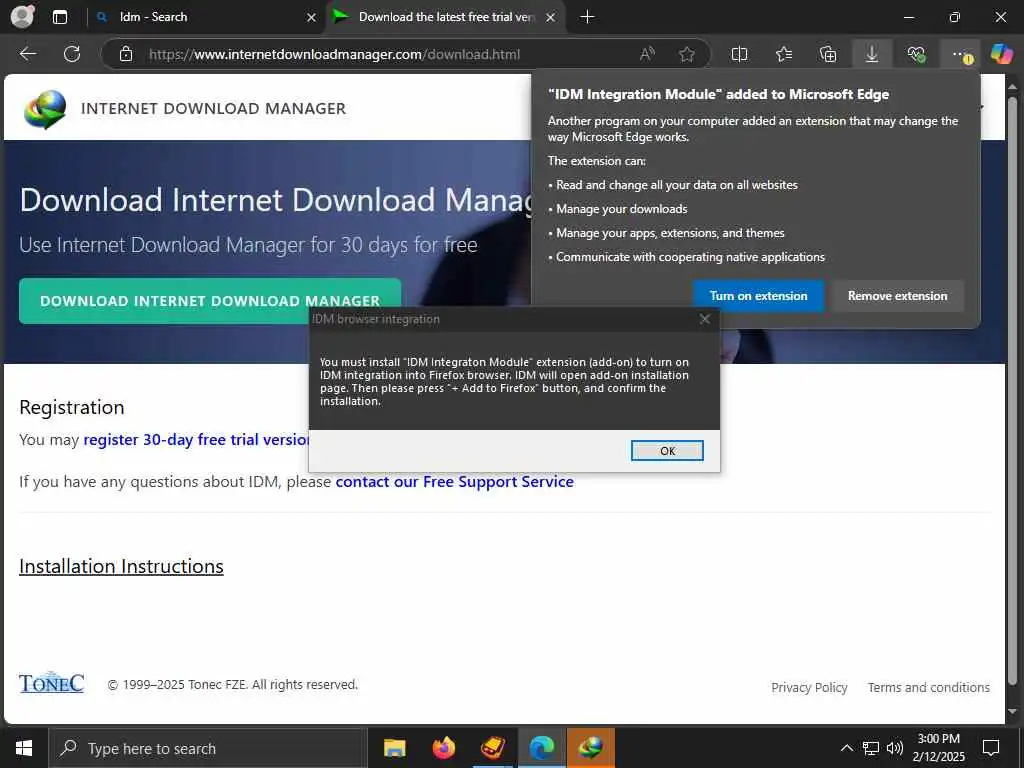Launch Firefox from the taskbar

click(444, 748)
